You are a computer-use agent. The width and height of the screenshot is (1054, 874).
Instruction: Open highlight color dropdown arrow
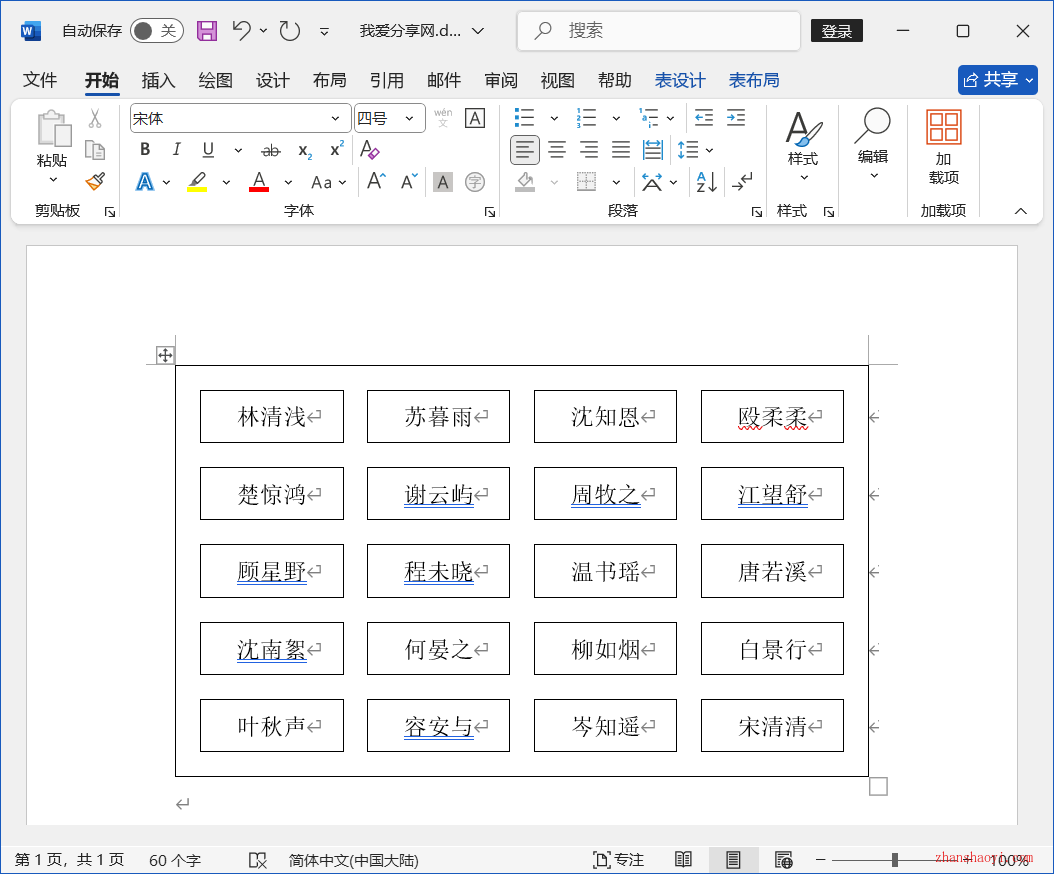pyautogui.click(x=227, y=182)
